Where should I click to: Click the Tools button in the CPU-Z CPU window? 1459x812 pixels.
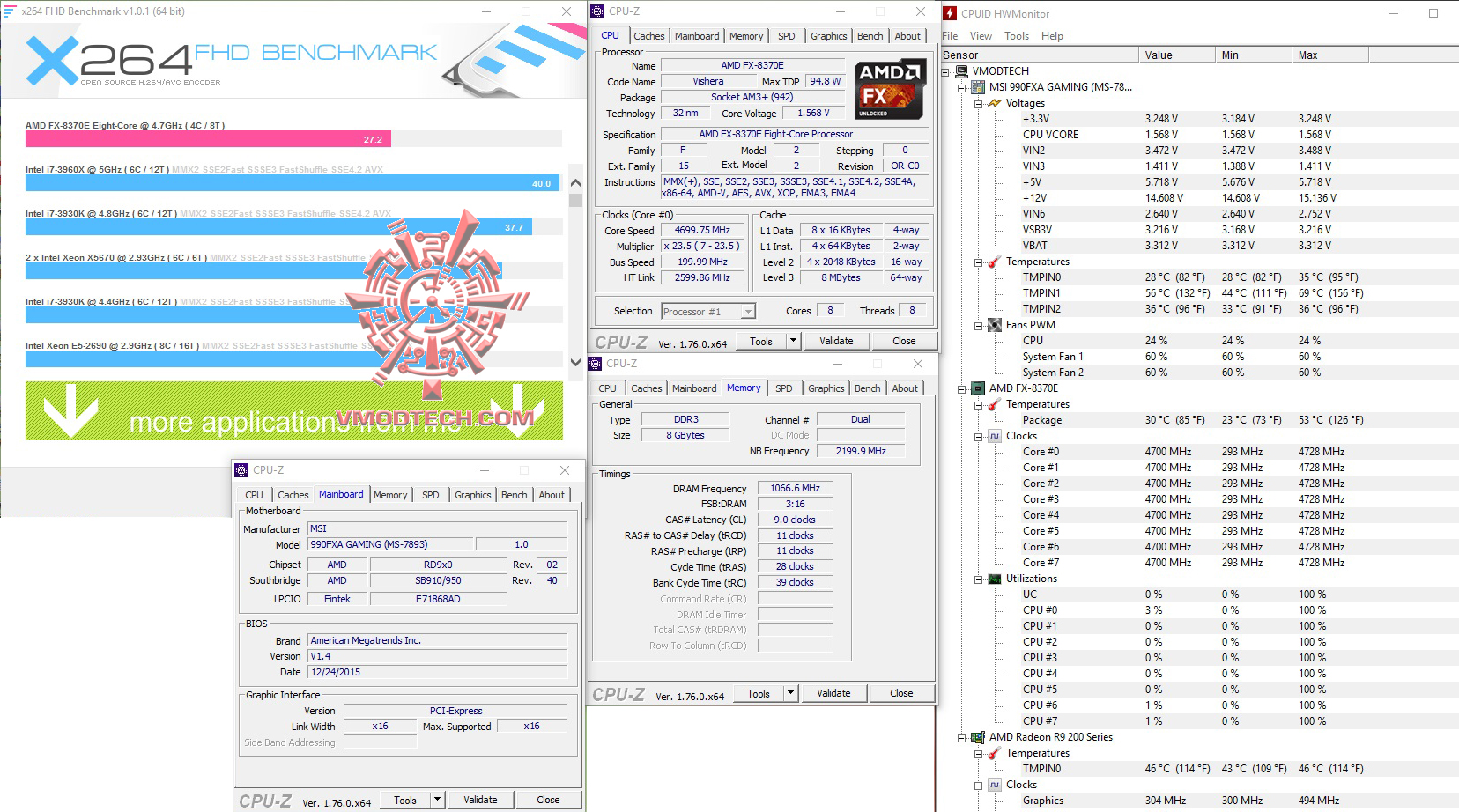click(761, 341)
